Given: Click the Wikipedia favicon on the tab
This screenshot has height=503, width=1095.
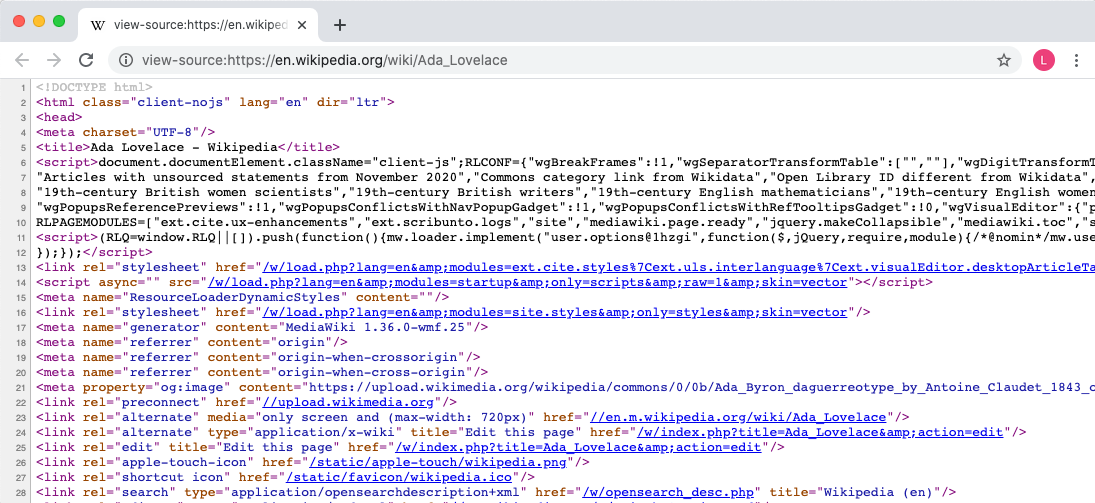Looking at the screenshot, I should pos(98,25).
